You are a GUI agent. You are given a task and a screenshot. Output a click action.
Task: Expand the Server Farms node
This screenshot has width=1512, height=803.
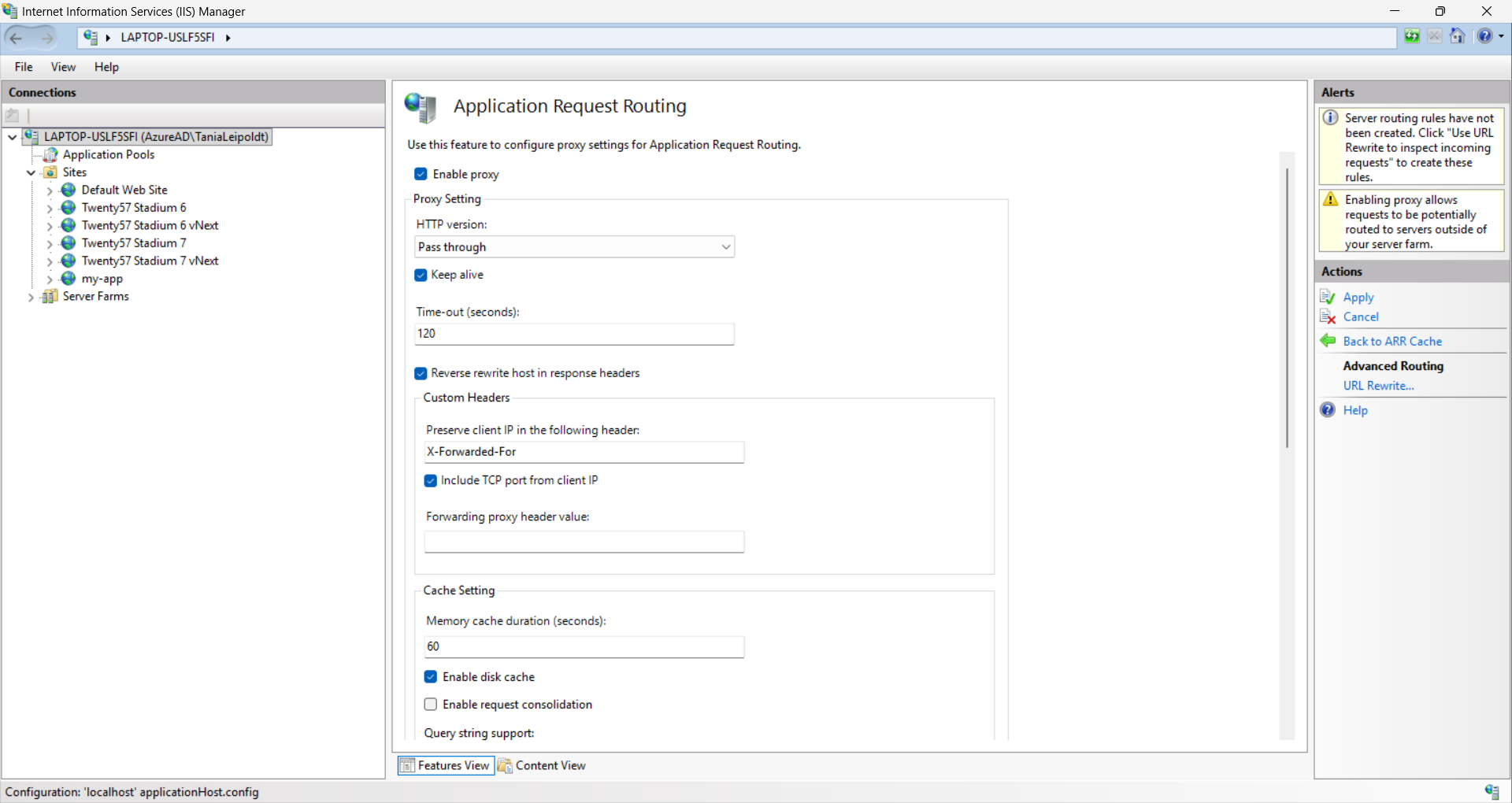31,297
